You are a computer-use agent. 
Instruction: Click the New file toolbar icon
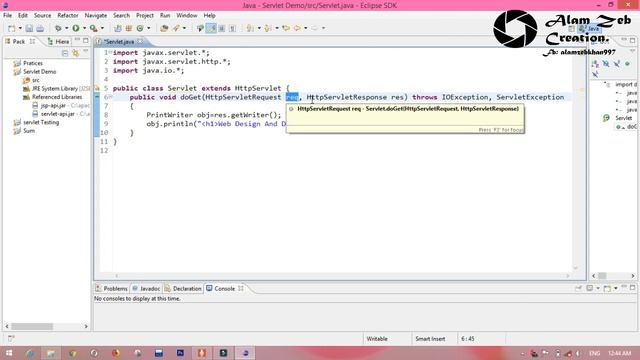[11, 28]
